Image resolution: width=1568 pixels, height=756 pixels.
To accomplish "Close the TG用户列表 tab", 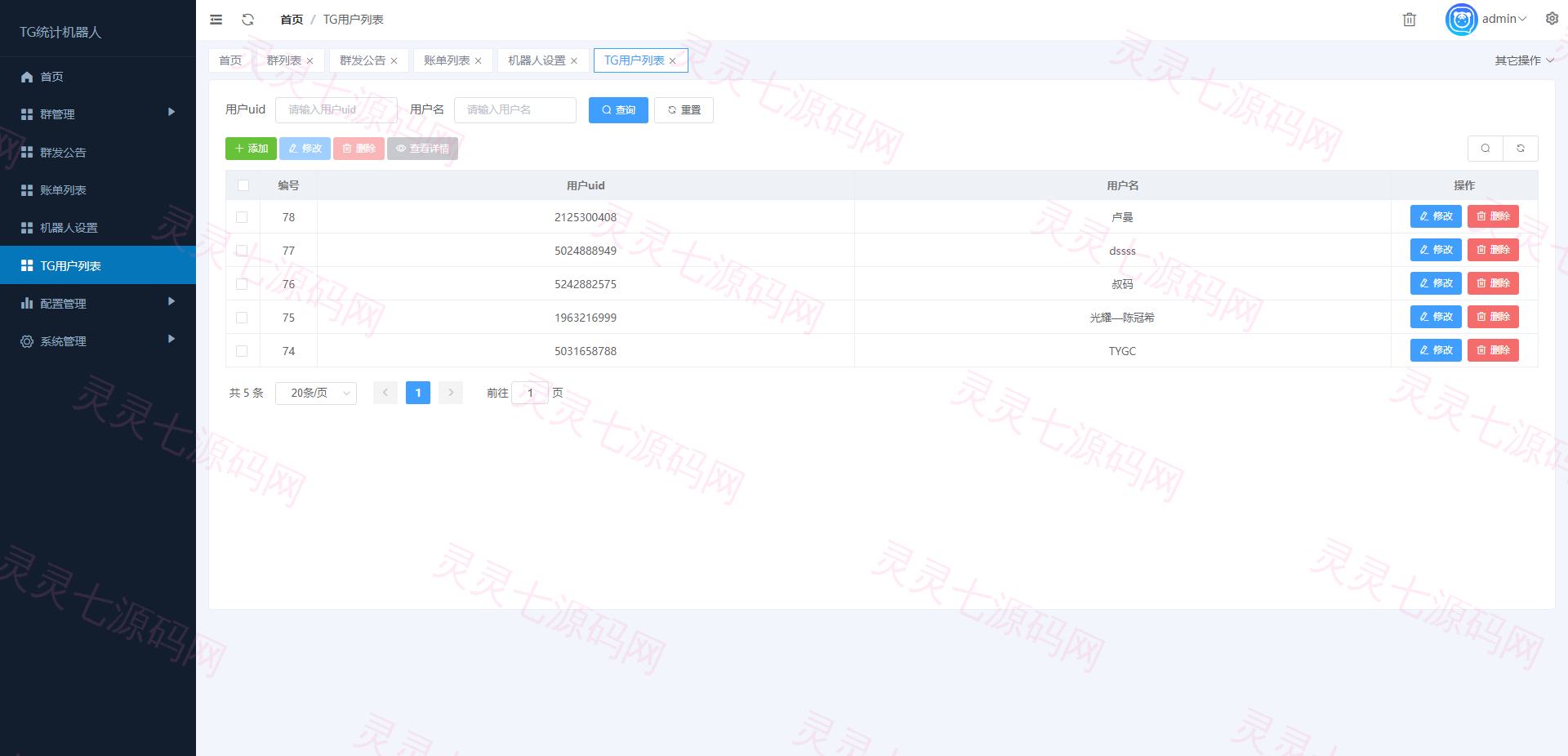I will pyautogui.click(x=673, y=61).
